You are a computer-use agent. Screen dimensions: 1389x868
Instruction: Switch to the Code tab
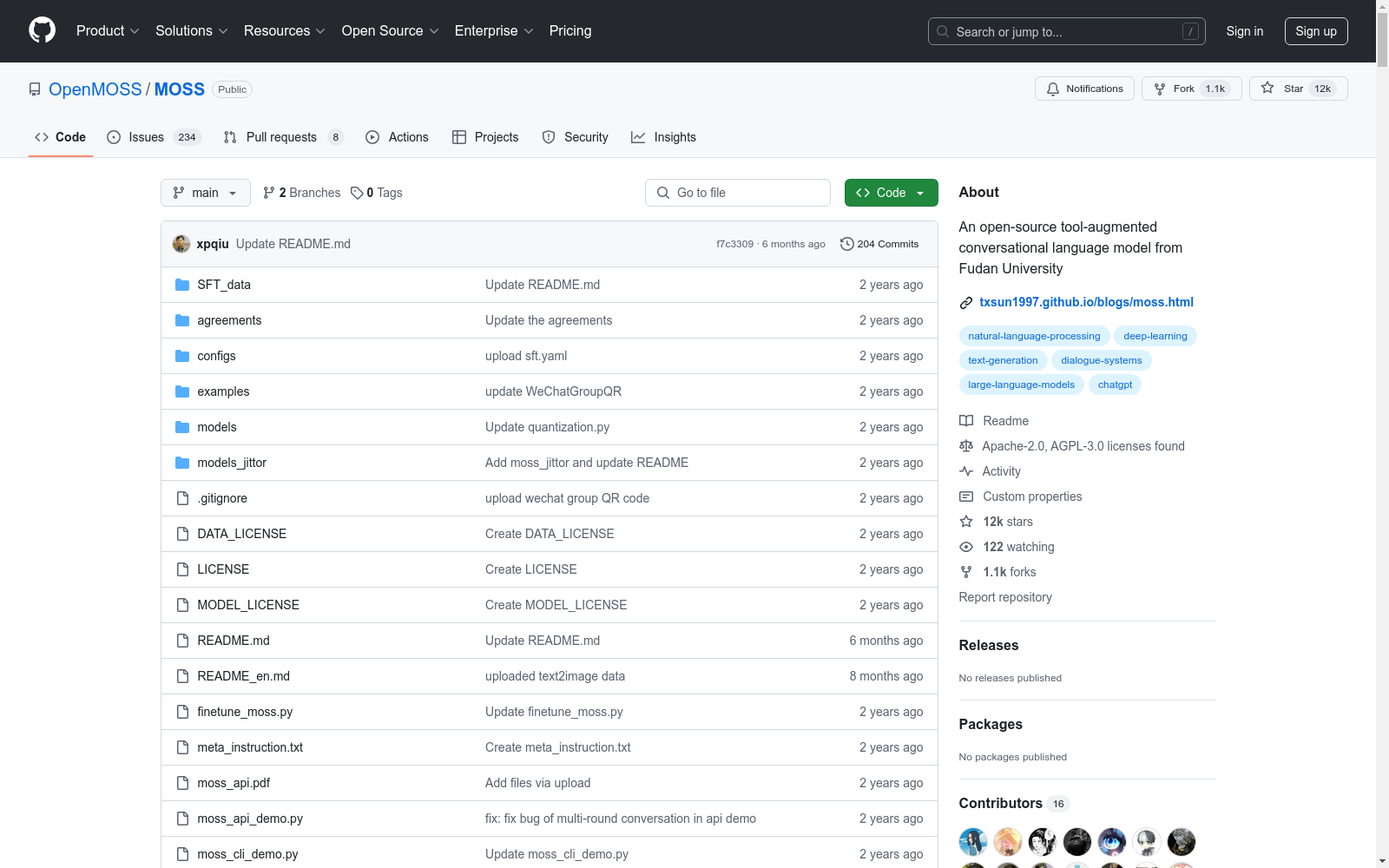[61, 137]
